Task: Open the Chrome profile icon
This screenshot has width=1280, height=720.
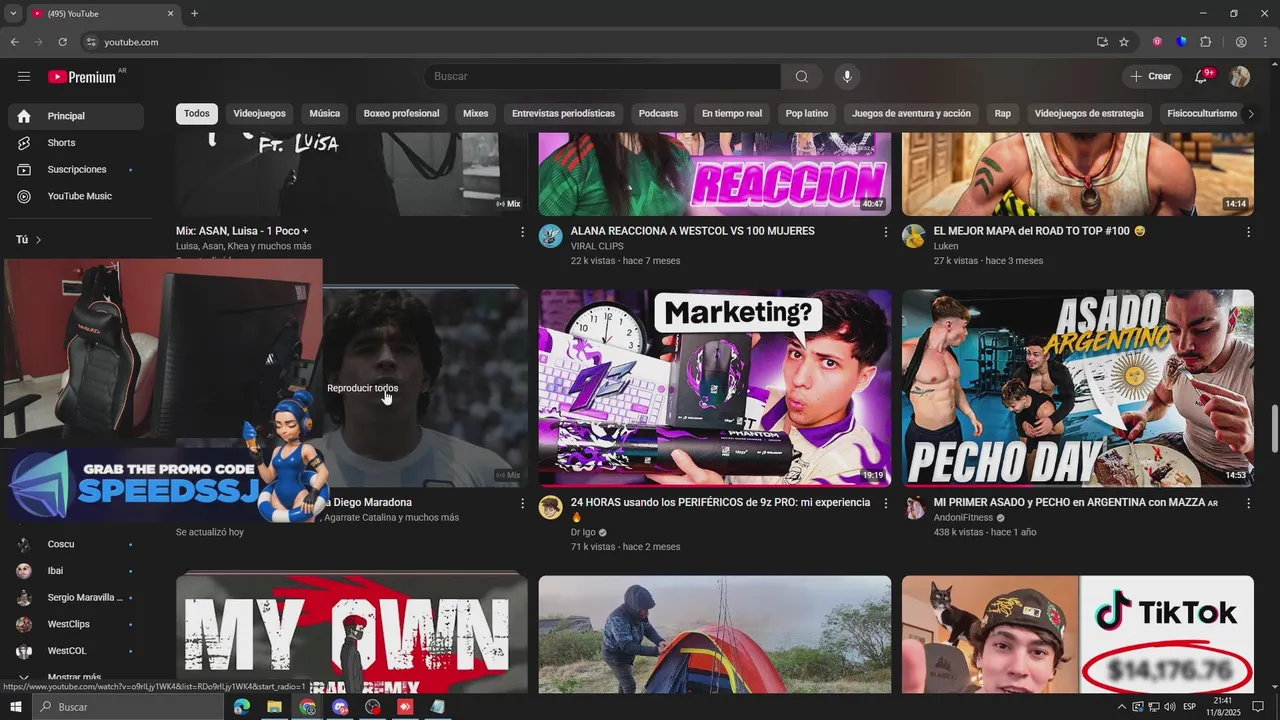Action: click(x=1241, y=42)
